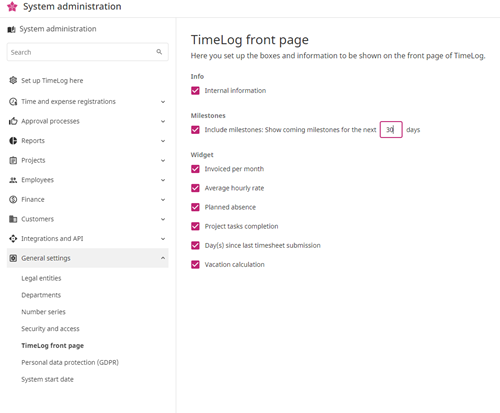Click the Finance dollar icon
This screenshot has width=500, height=413.
click(13, 199)
